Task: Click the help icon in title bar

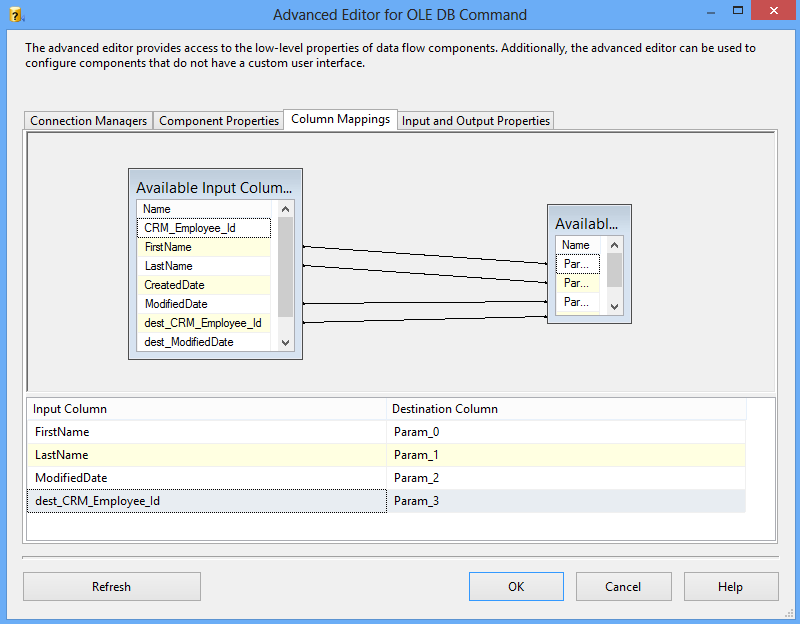Action: pyautogui.click(x=16, y=14)
